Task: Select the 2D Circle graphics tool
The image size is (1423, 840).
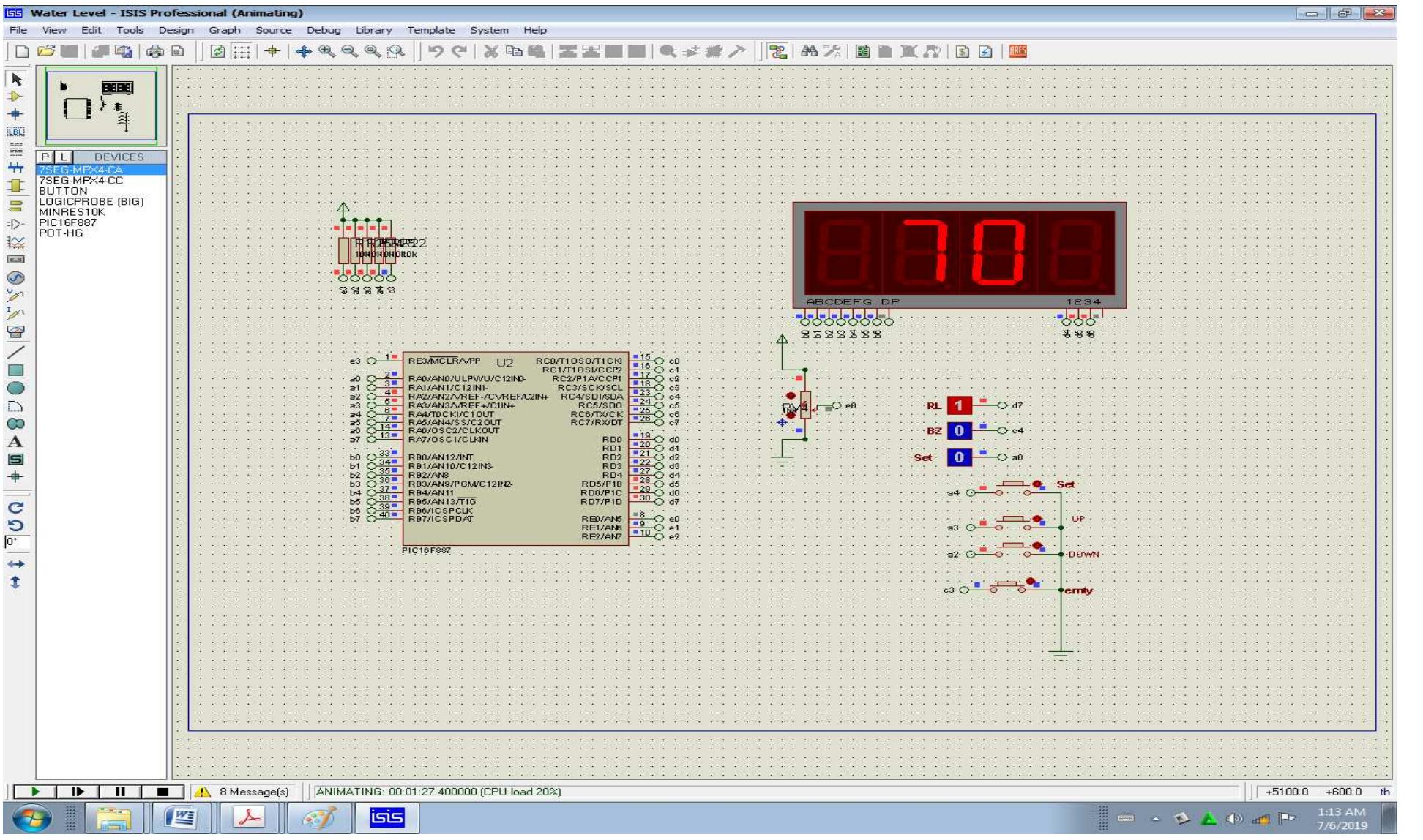Action: (15, 388)
